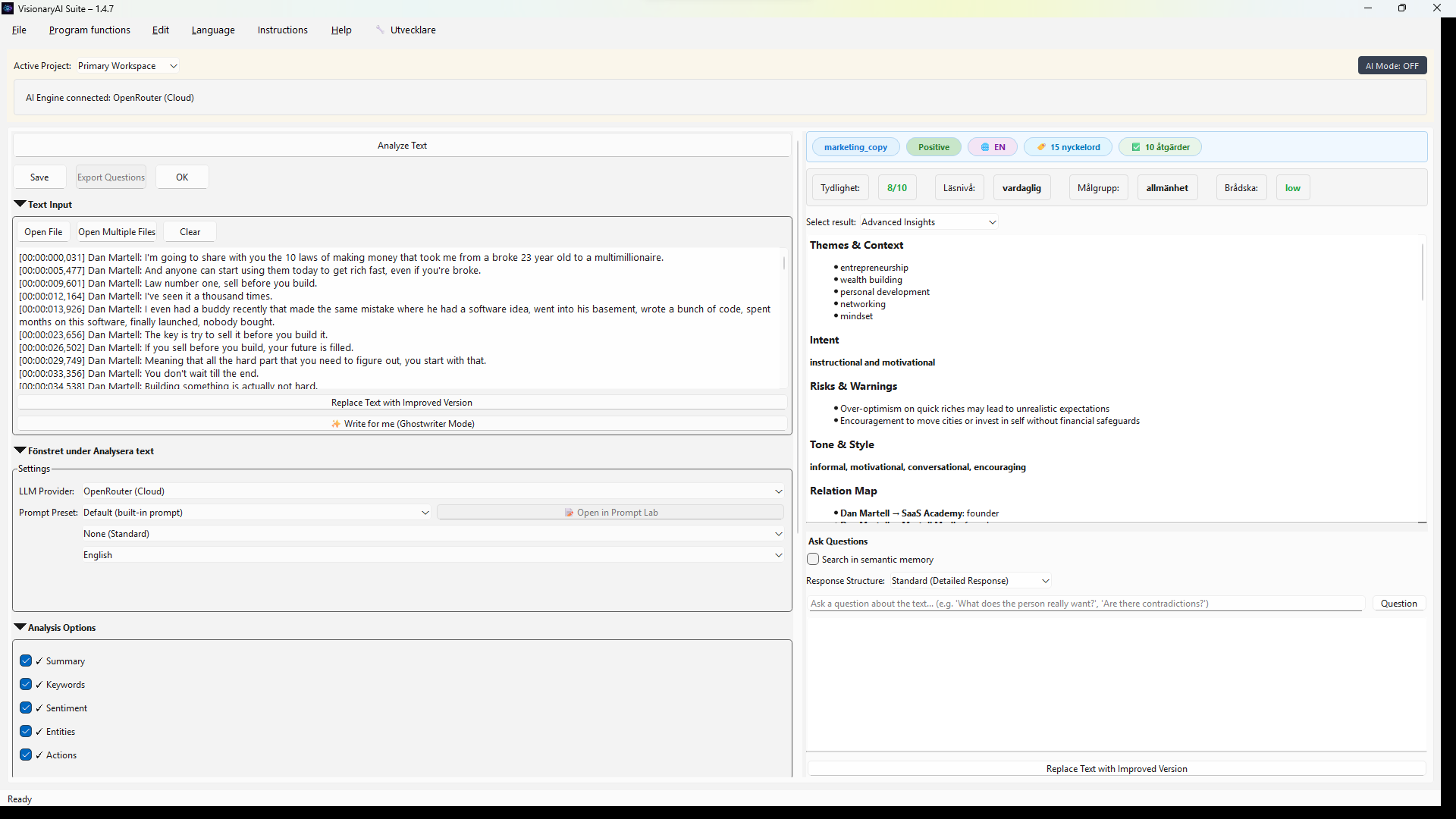Click the Open Multiple Files button
Image resolution: width=1456 pixels, height=819 pixels.
[117, 232]
